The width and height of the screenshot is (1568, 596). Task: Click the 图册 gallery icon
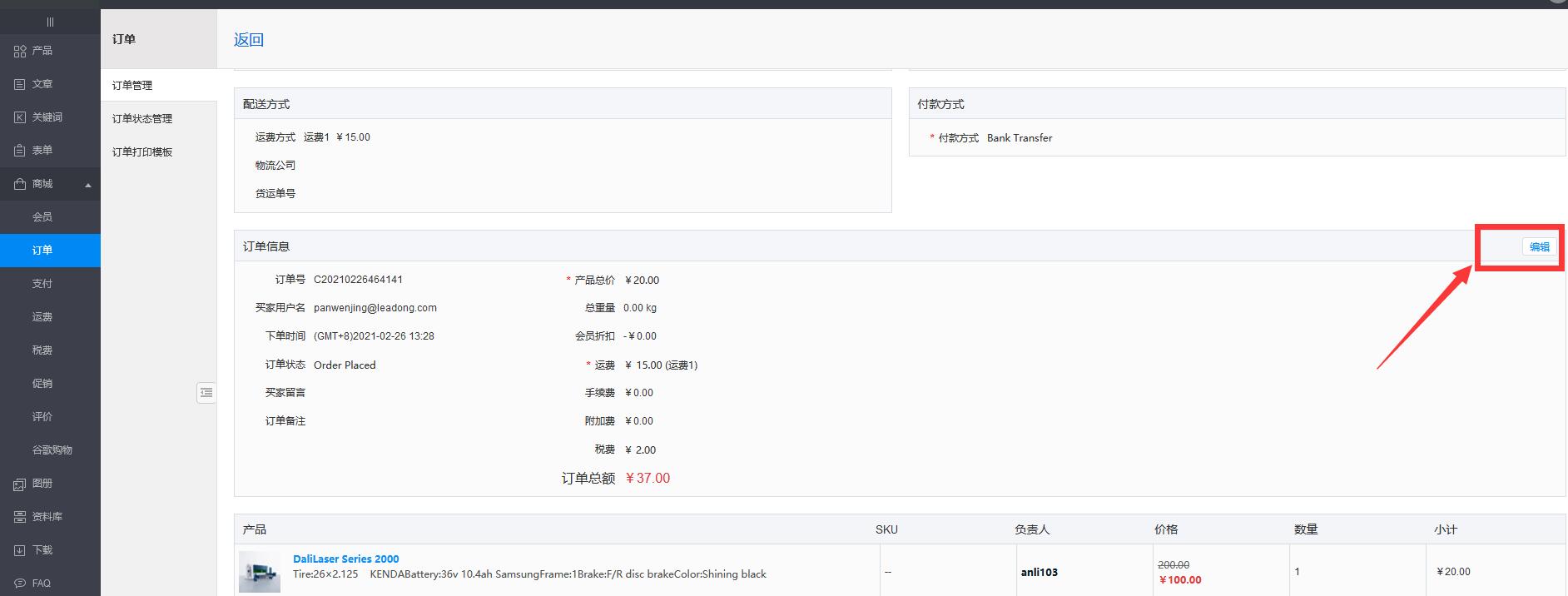click(20, 484)
